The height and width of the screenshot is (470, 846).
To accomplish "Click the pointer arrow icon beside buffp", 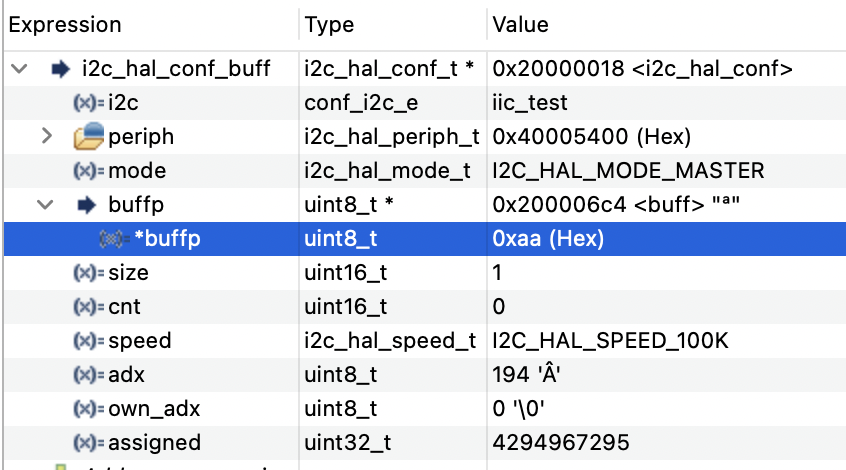I will point(86,204).
